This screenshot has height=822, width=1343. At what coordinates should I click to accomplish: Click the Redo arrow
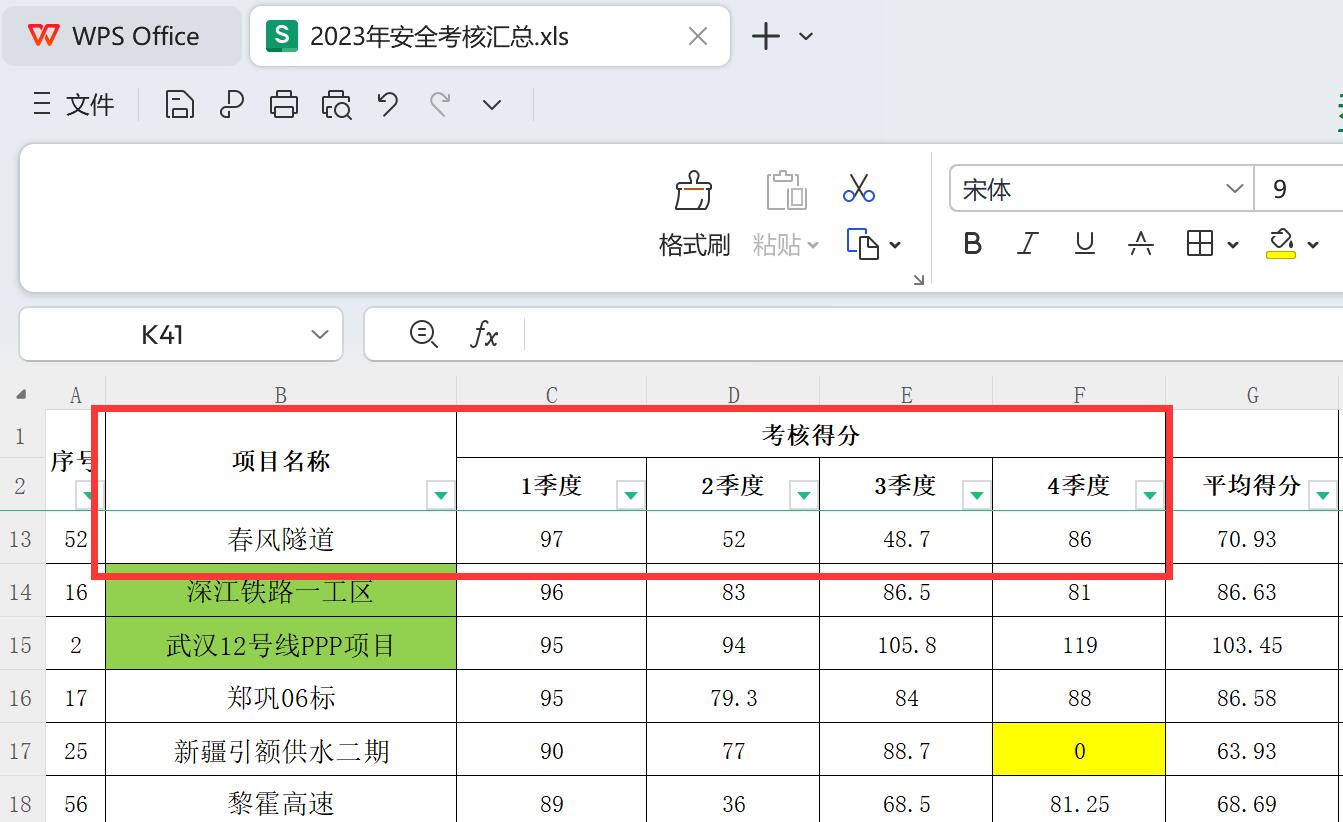click(x=440, y=104)
